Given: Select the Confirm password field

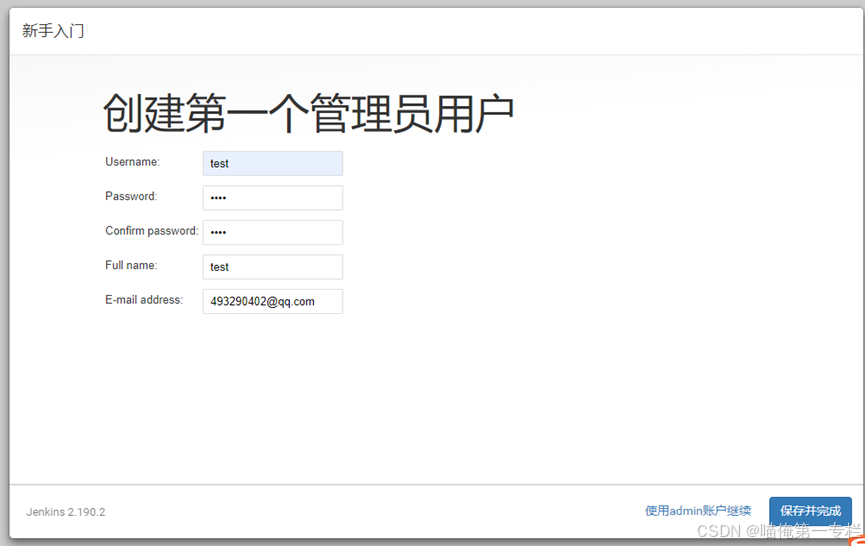Looking at the screenshot, I should 273,232.
